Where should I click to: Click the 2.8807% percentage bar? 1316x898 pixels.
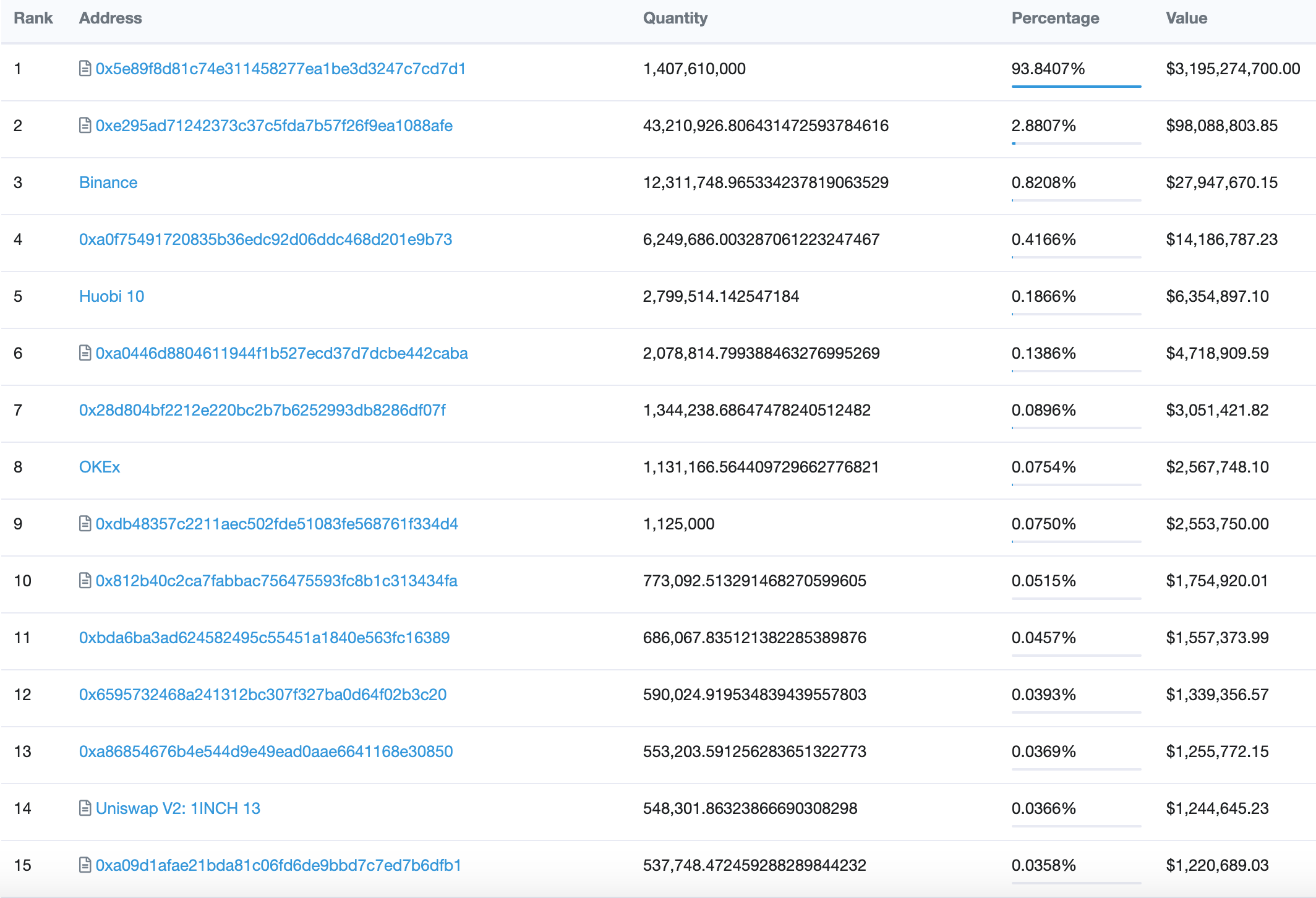point(1077,143)
